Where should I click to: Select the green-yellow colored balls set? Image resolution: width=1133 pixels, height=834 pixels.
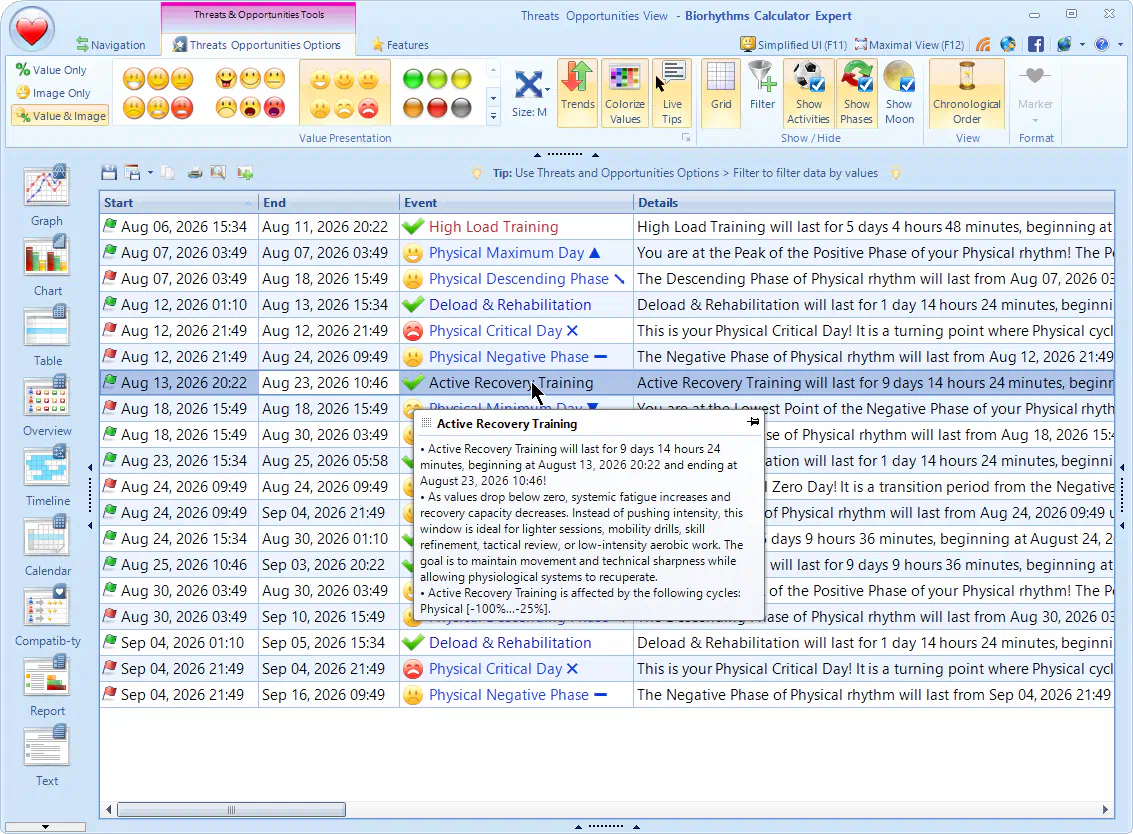tap(437, 93)
